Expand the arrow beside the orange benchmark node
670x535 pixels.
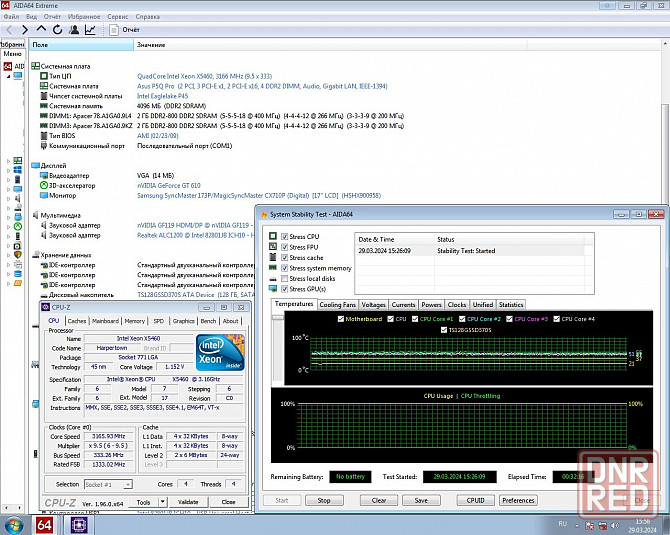pos(8,283)
